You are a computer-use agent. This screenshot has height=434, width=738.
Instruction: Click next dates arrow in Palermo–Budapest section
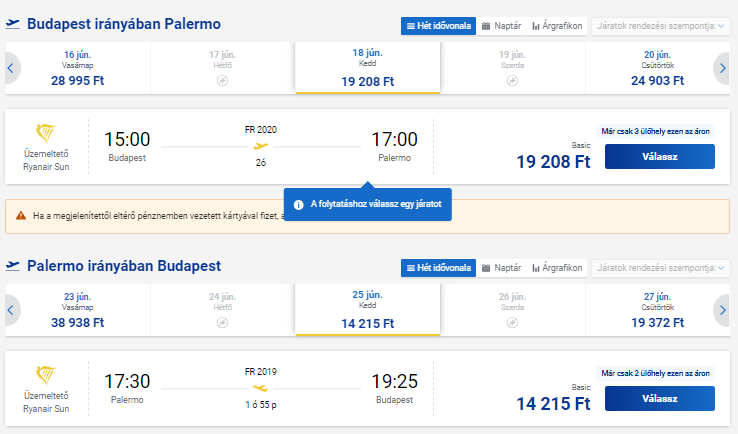click(722, 310)
